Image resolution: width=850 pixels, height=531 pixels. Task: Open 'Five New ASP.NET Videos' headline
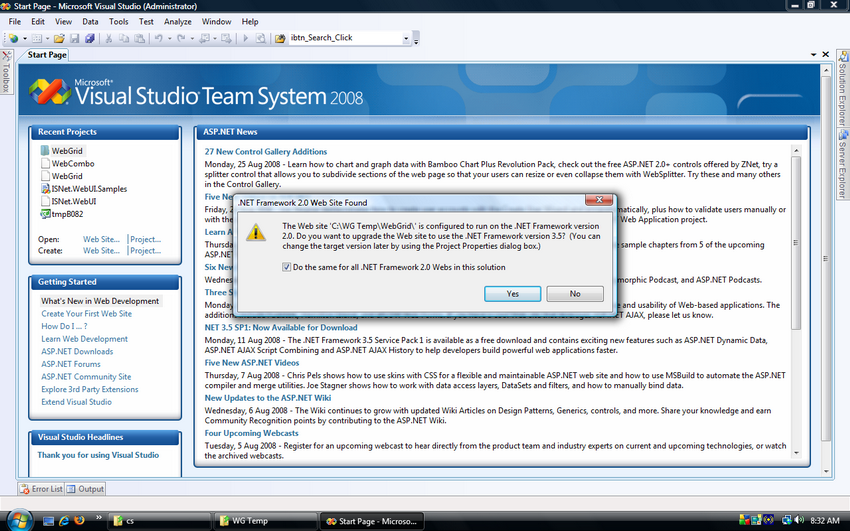pos(252,362)
